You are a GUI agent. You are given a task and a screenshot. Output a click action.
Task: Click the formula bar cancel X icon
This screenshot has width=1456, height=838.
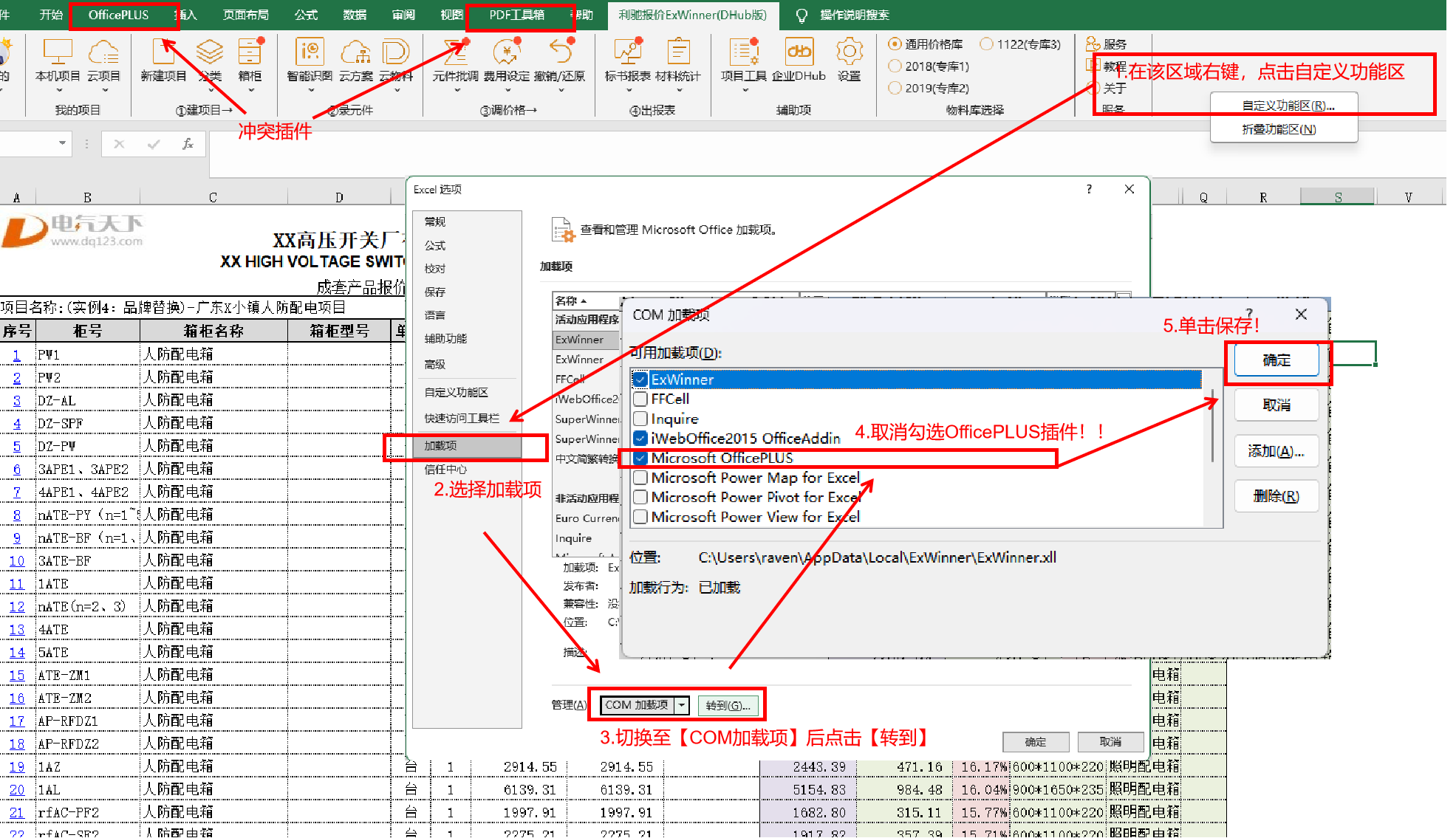pos(119,144)
